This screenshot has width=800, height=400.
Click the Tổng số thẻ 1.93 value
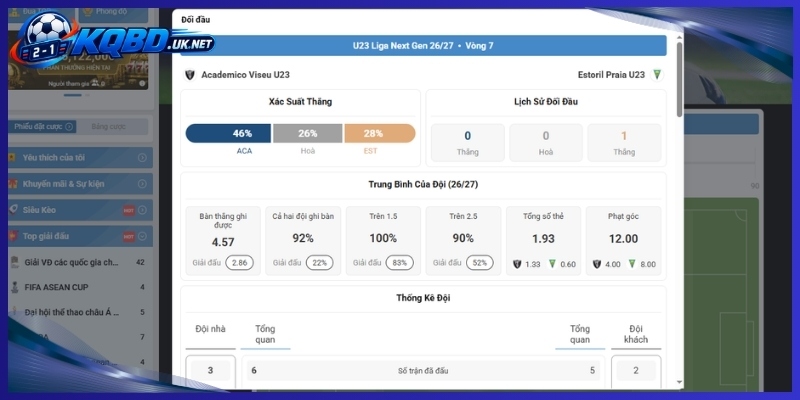[543, 239]
